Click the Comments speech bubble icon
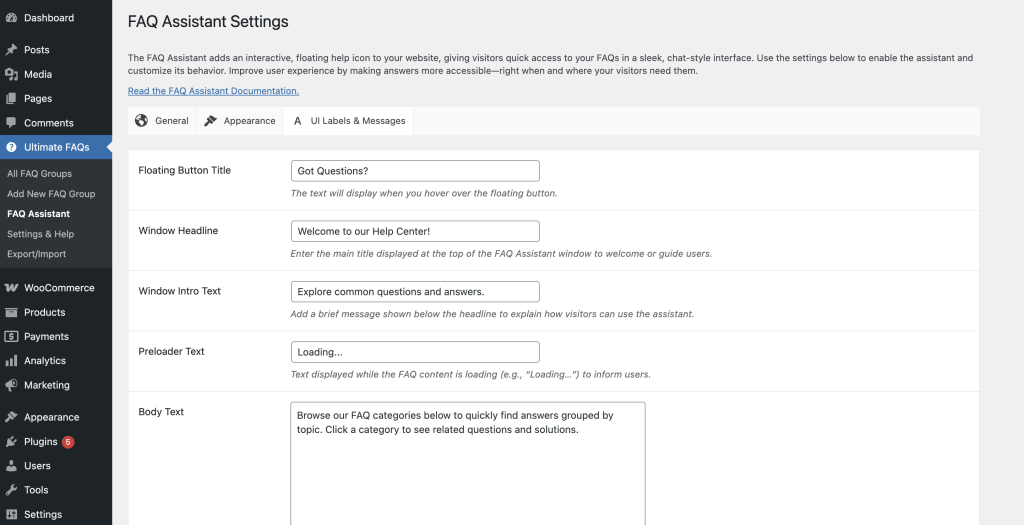1024x525 pixels. [11, 123]
